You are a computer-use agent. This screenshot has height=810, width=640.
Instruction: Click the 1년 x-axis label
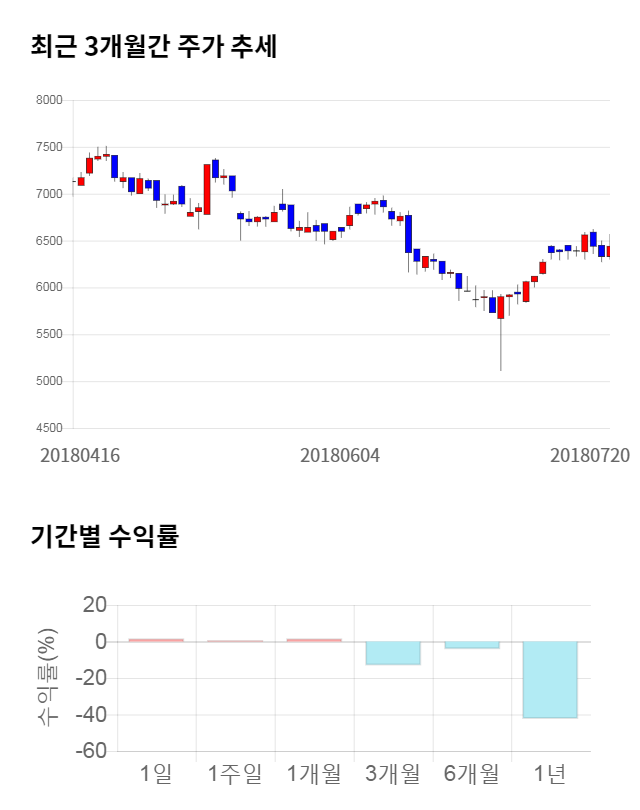click(550, 773)
